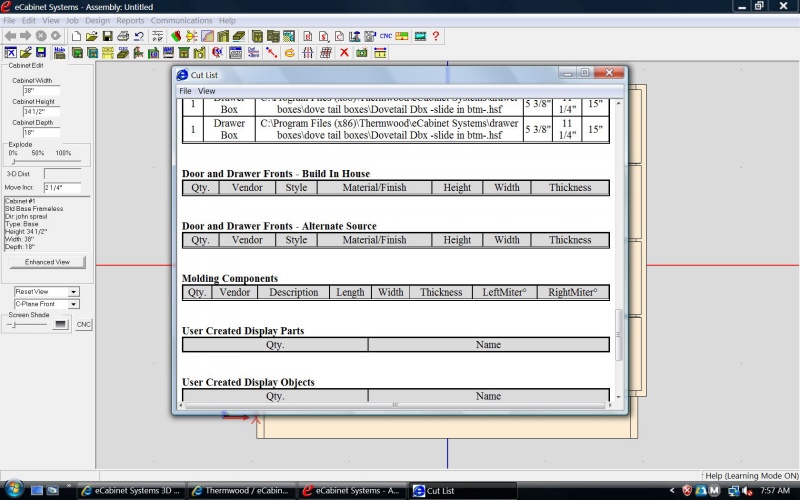
Task: Click the Windows Start orb
Action: click(x=13, y=489)
